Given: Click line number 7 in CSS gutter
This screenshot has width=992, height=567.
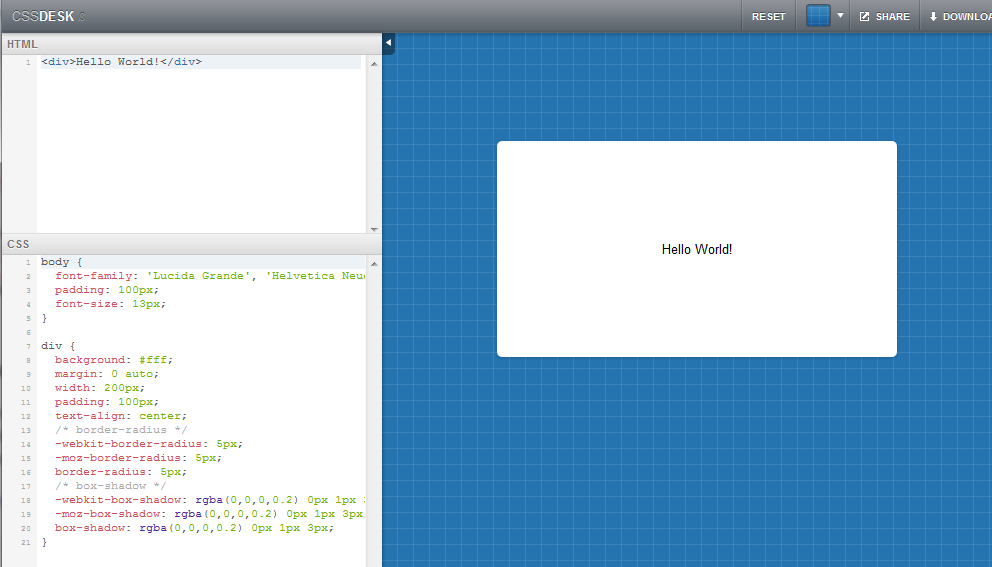Looking at the screenshot, I should 28,346.
